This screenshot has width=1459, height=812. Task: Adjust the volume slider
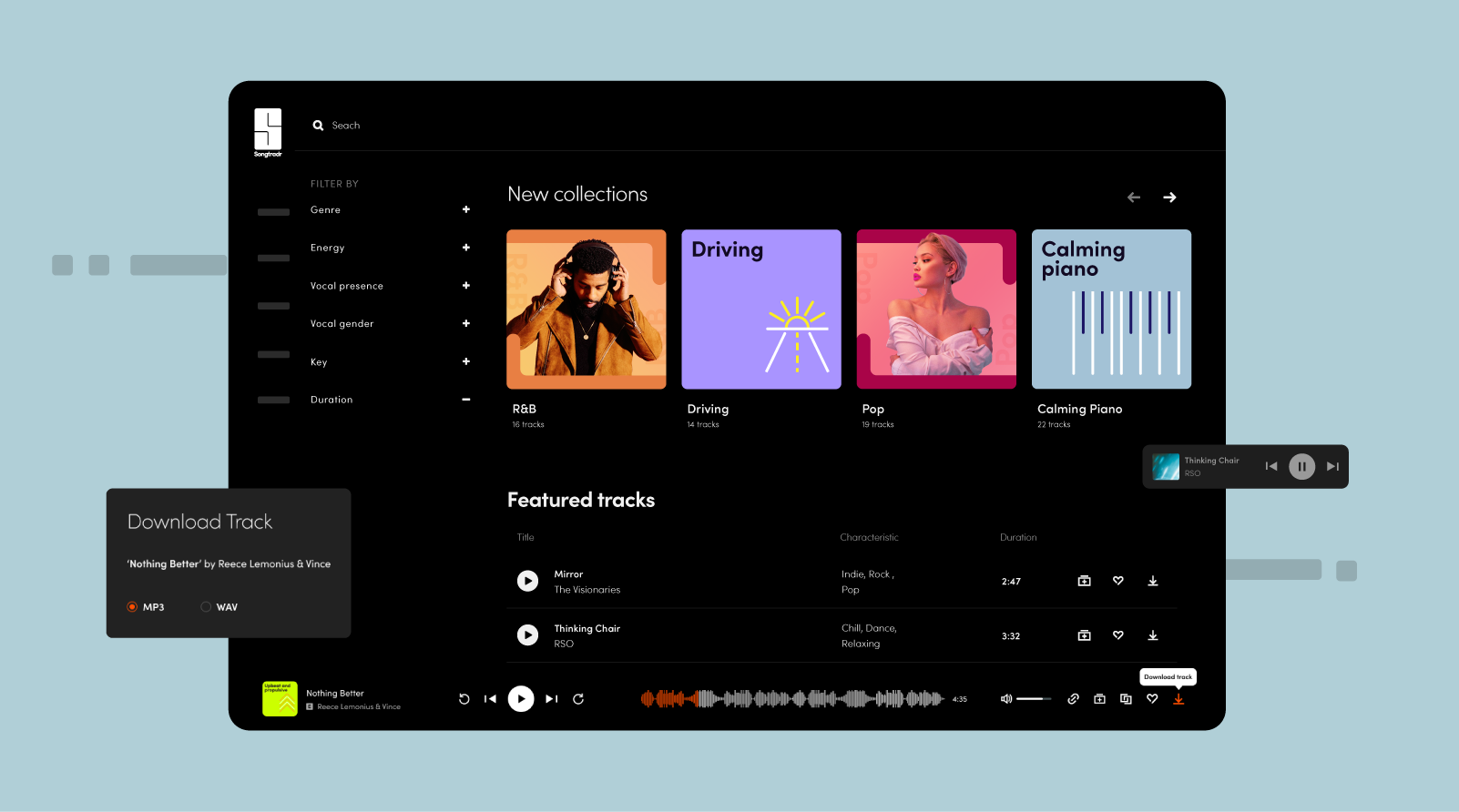(1034, 699)
